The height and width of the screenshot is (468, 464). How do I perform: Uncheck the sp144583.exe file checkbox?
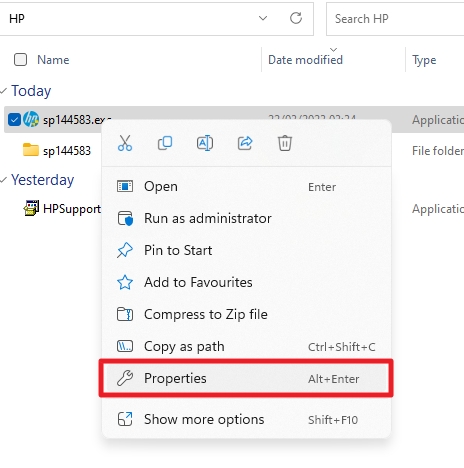click(14, 119)
